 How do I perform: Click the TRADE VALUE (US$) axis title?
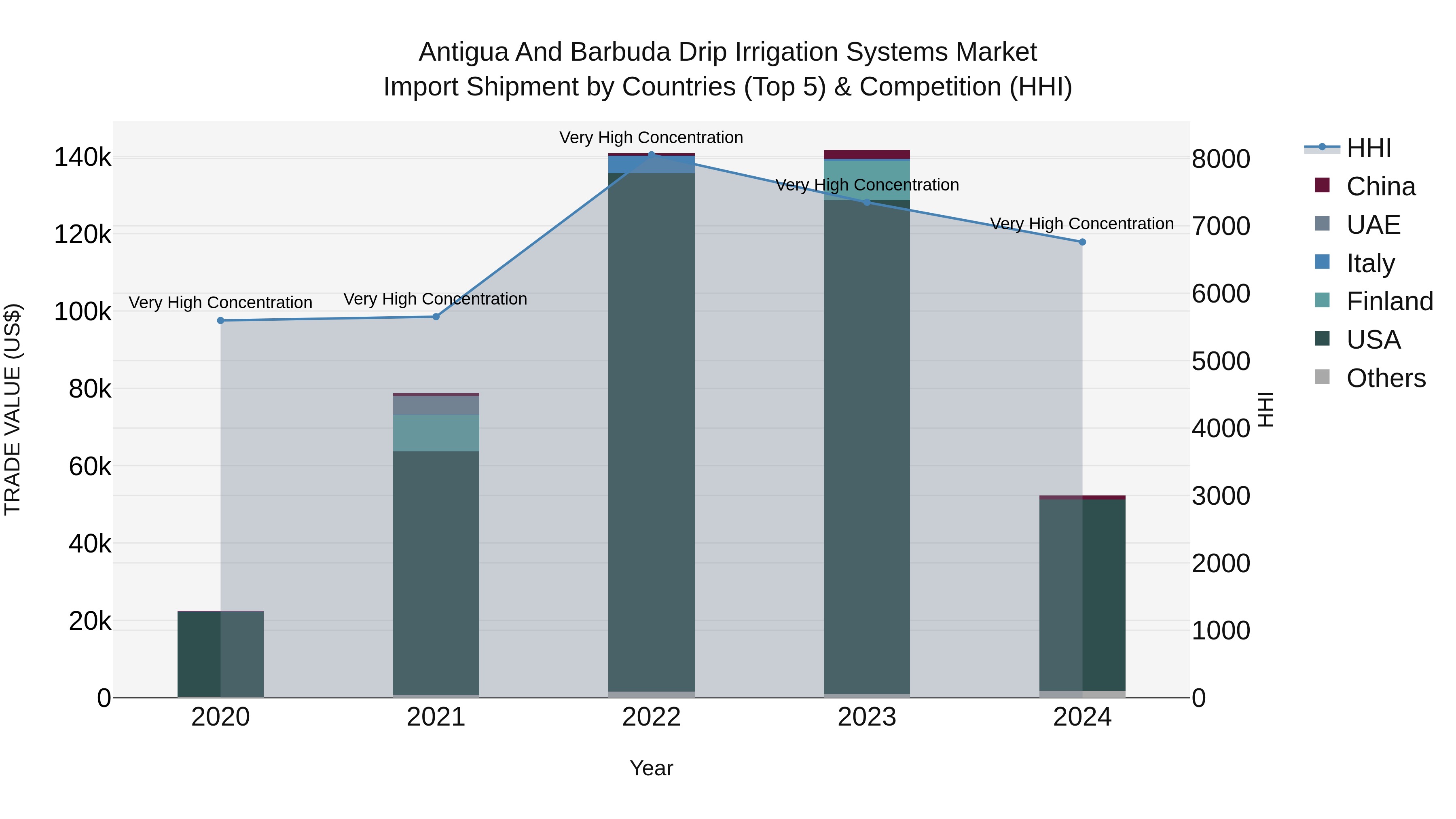13,409
